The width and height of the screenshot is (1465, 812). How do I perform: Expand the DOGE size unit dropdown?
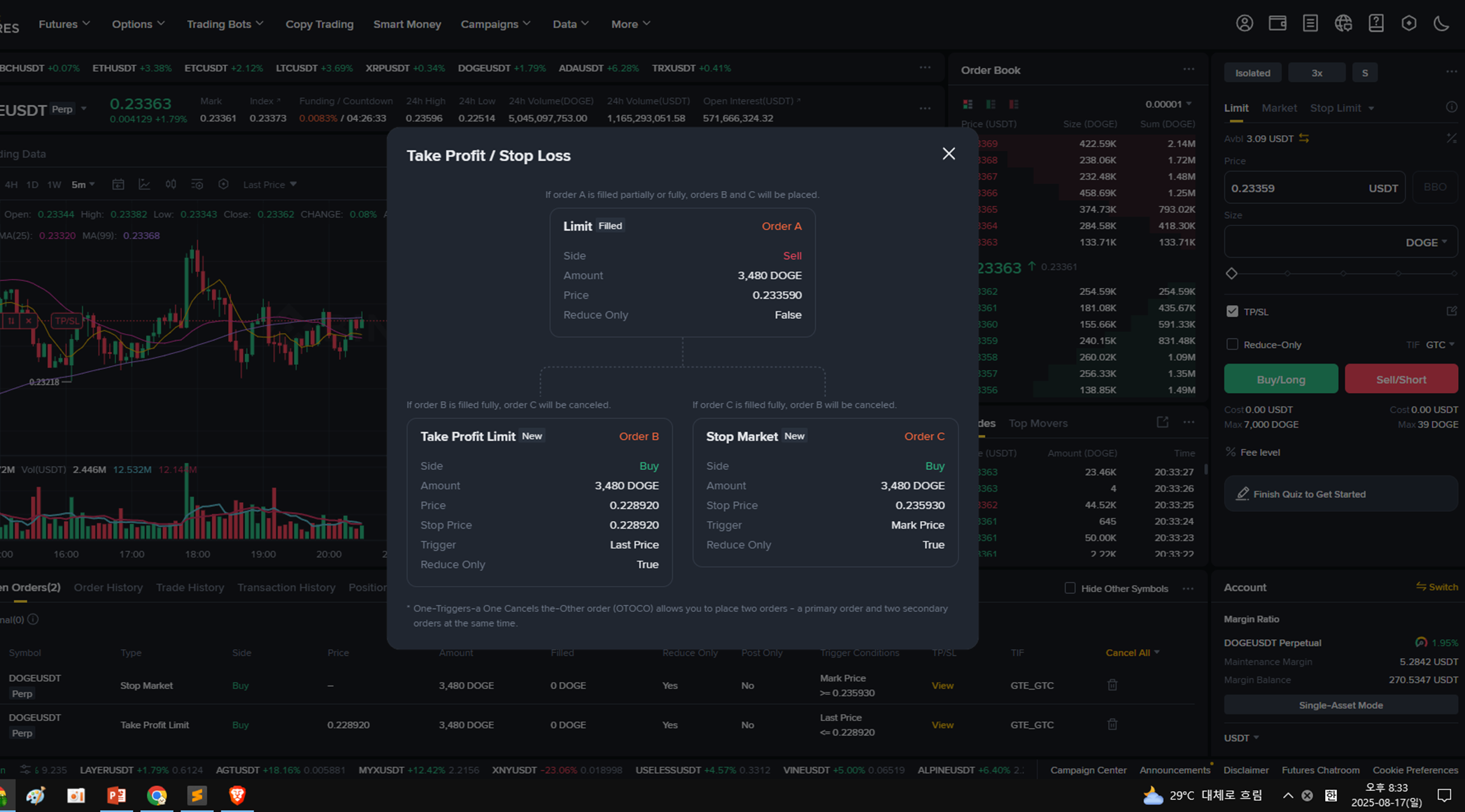click(x=1426, y=243)
